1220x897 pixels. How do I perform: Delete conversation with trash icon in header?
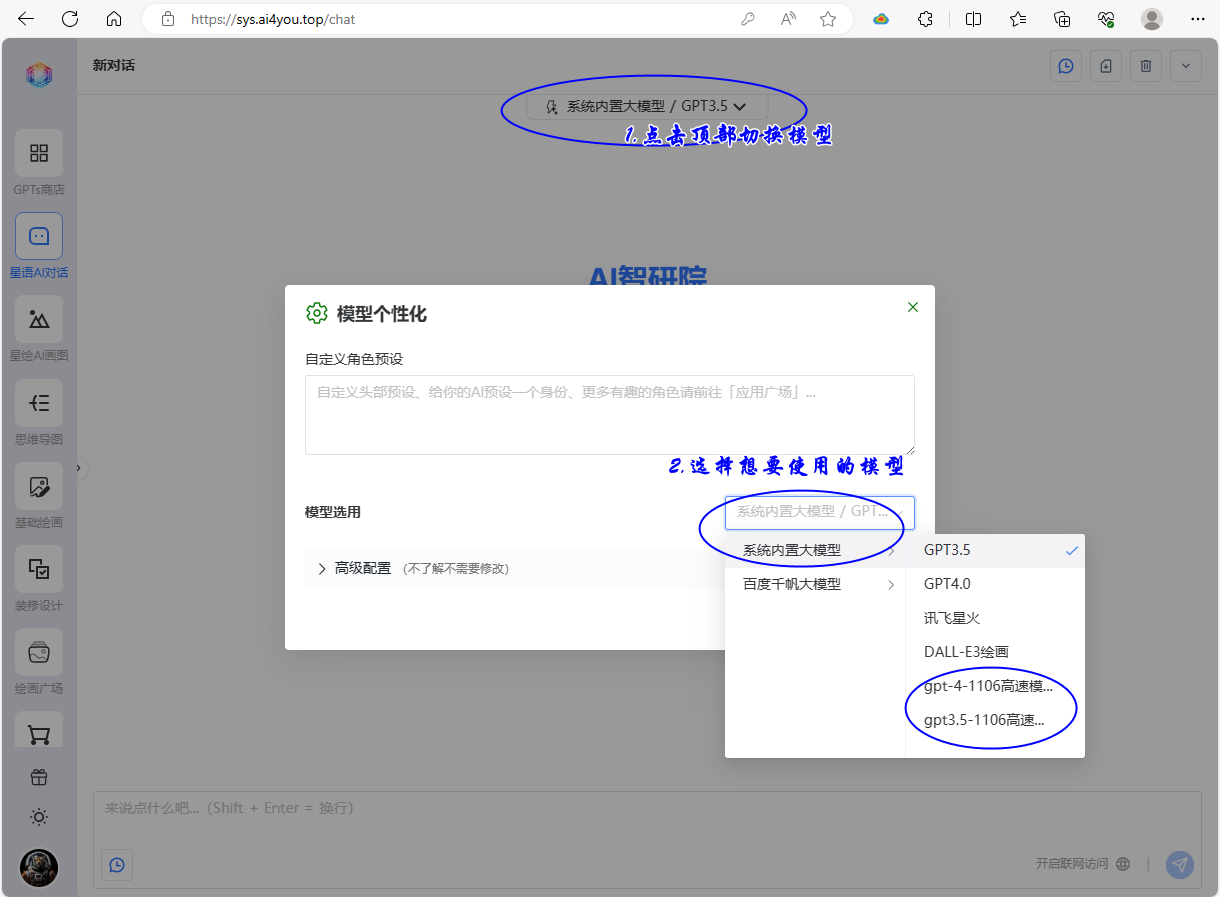click(x=1146, y=66)
